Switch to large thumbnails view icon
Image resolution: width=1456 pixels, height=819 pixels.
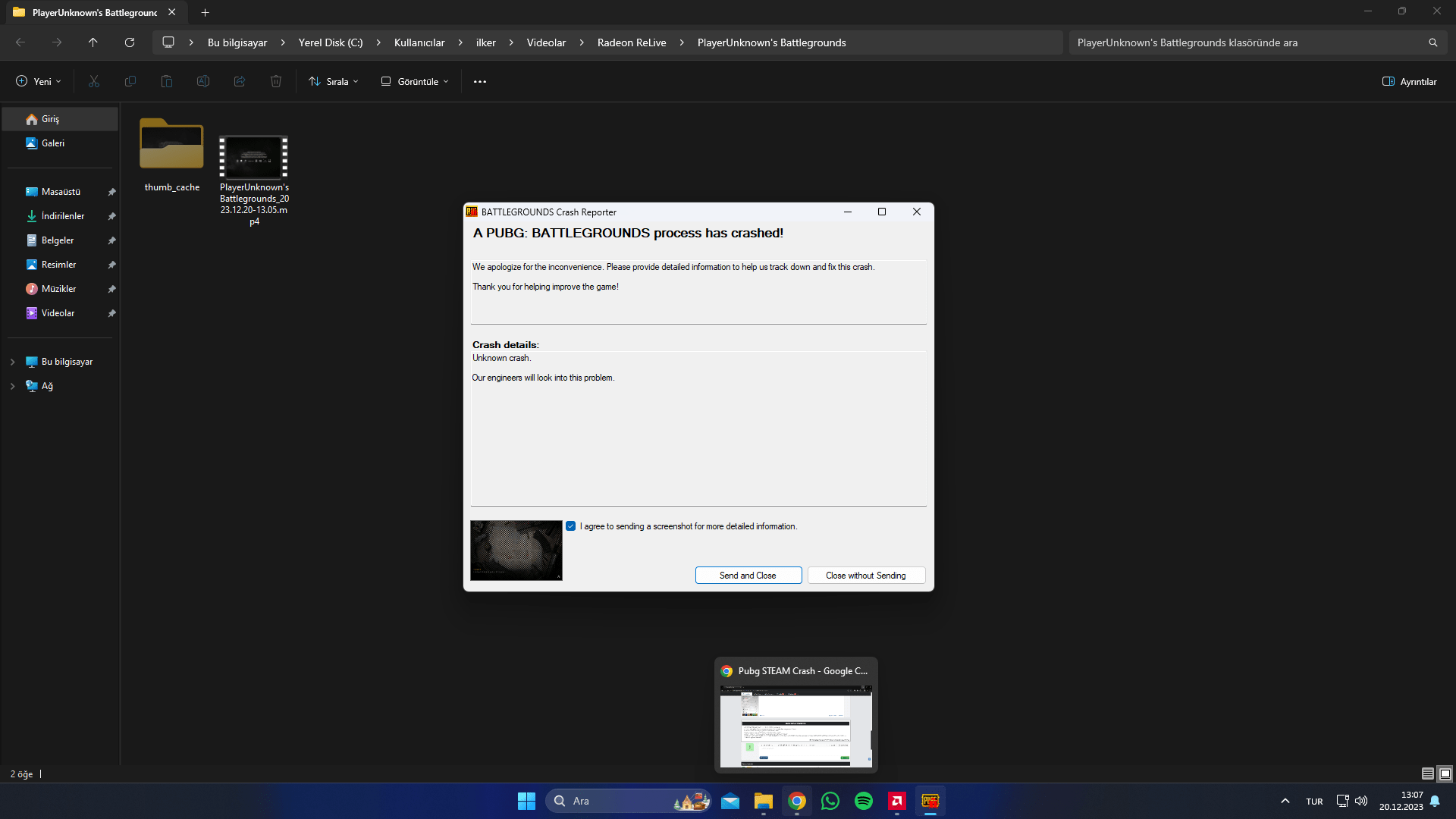click(1445, 773)
